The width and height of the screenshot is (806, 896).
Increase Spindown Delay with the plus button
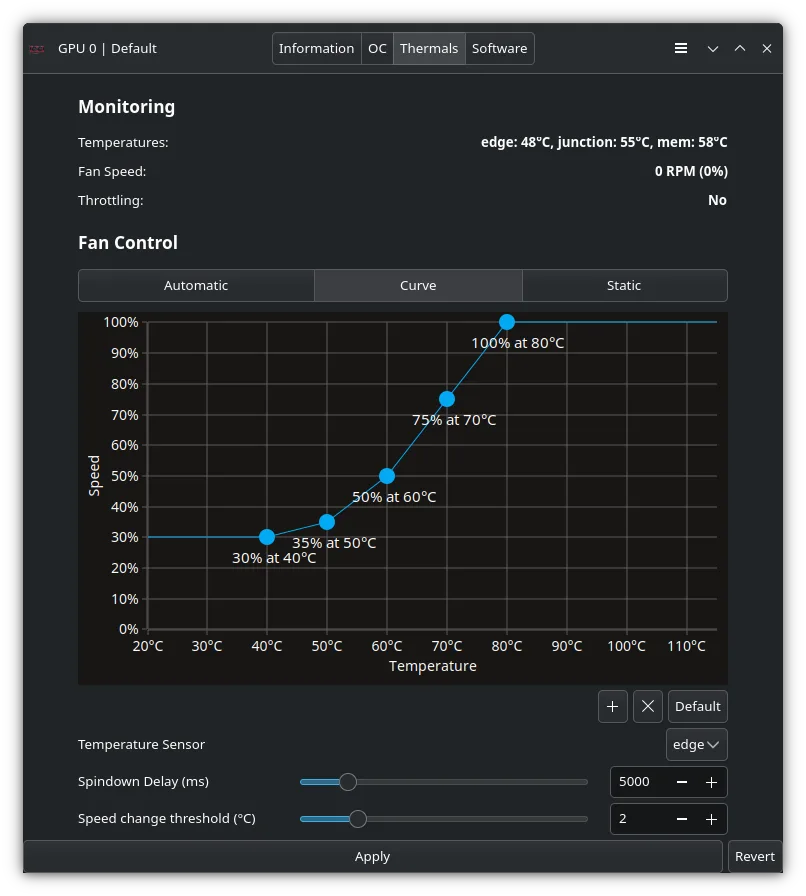(711, 782)
